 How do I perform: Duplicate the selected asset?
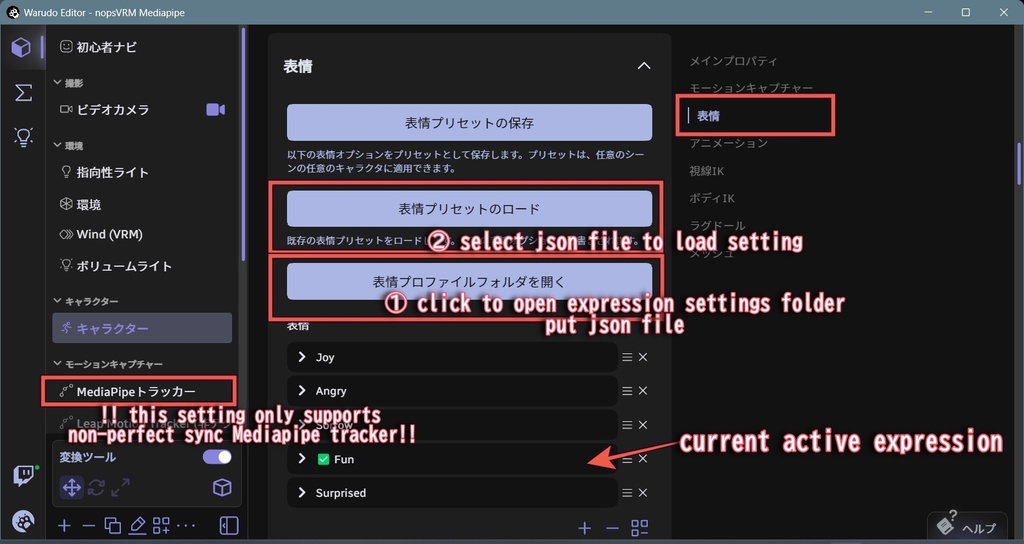[112, 526]
